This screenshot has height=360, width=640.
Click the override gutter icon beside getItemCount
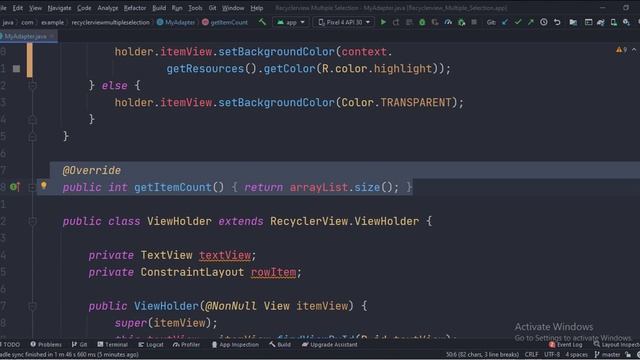tap(15, 187)
